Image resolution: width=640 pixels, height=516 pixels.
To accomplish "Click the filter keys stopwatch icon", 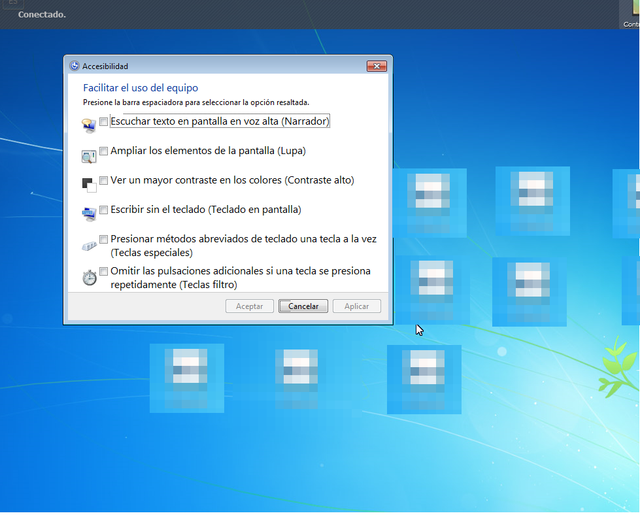I will pos(89,278).
